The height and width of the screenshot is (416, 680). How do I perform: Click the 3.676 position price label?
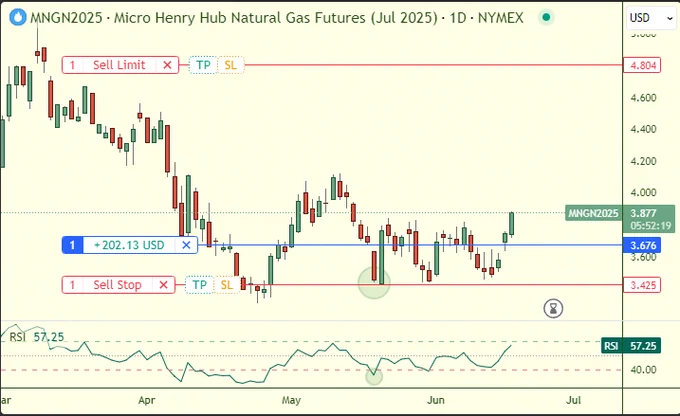[x=643, y=245]
